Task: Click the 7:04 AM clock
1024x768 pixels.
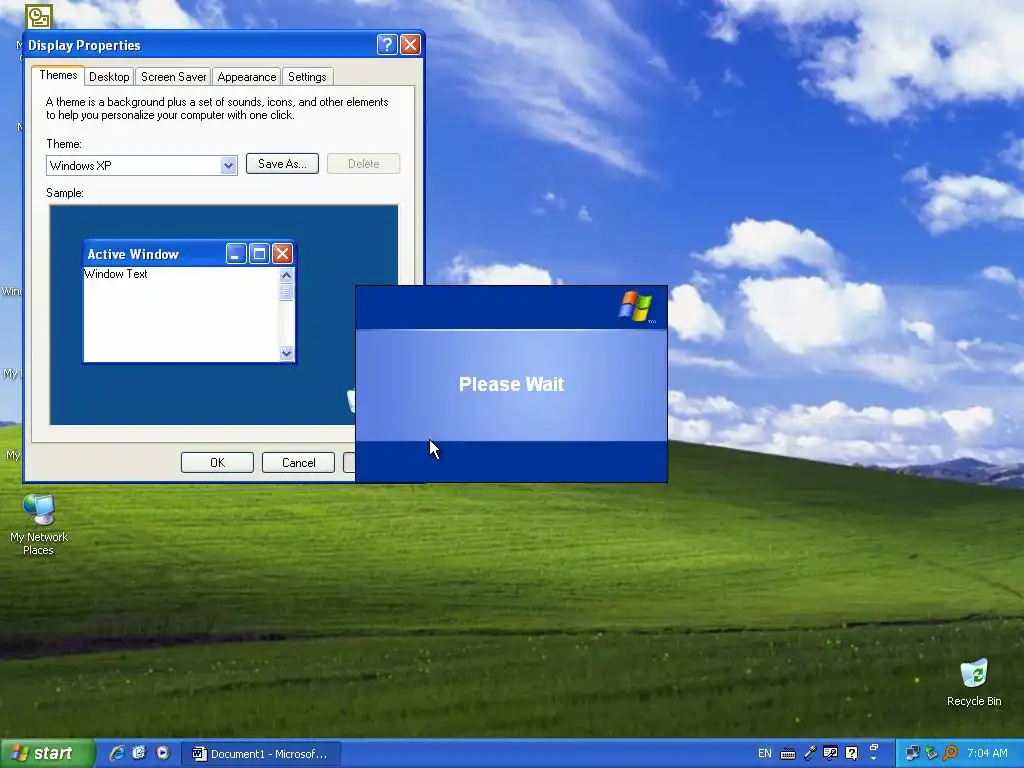Action: [987, 754]
